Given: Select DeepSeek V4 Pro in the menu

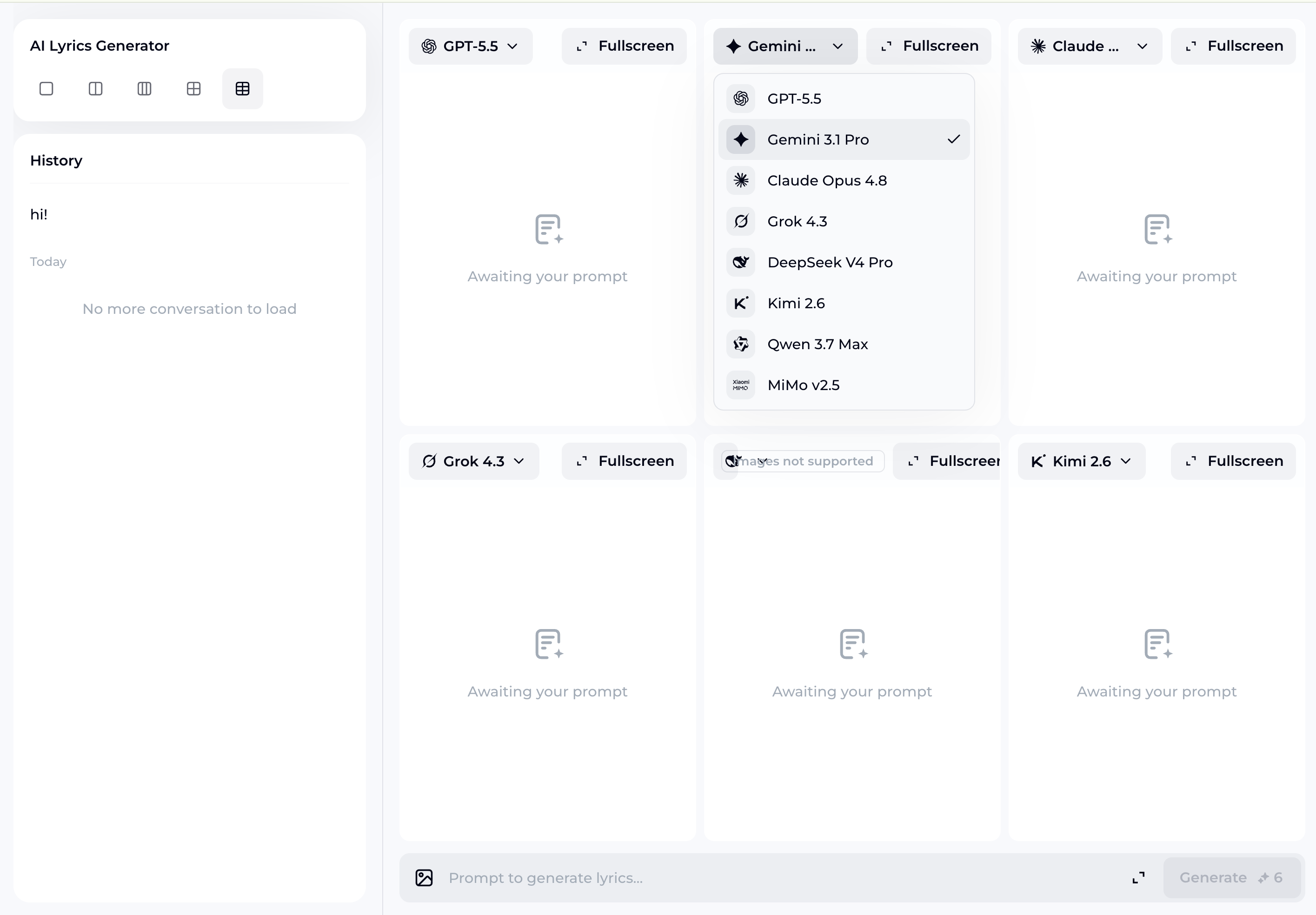Looking at the screenshot, I should click(x=844, y=262).
